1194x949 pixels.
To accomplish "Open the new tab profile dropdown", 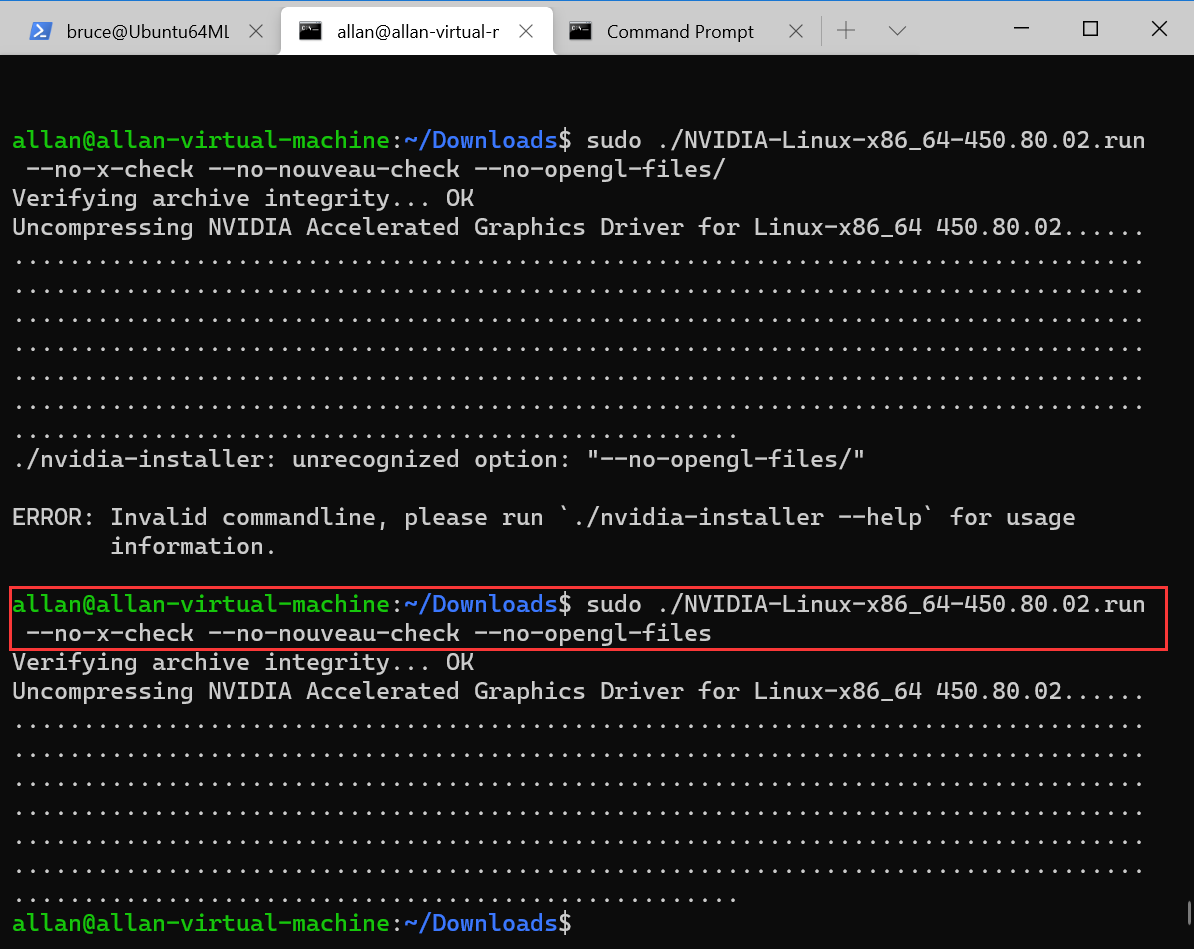I will pos(897,30).
